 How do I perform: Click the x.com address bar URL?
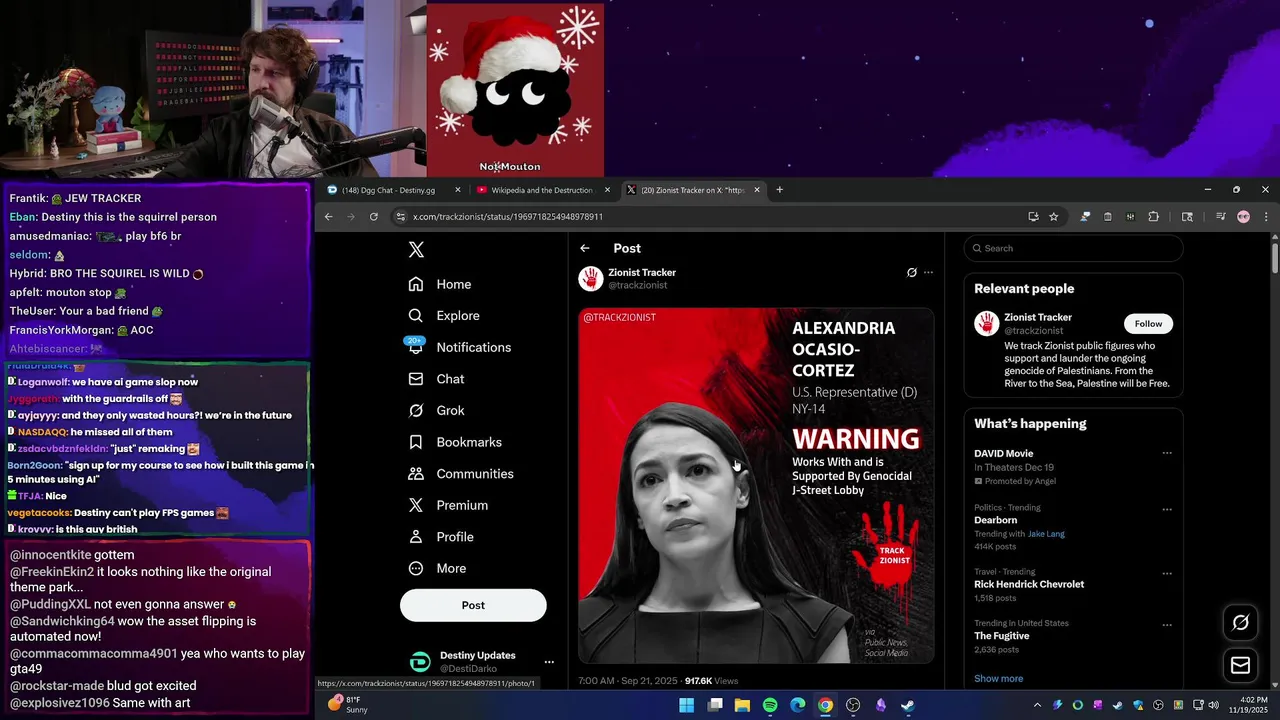pyautogui.click(x=508, y=217)
